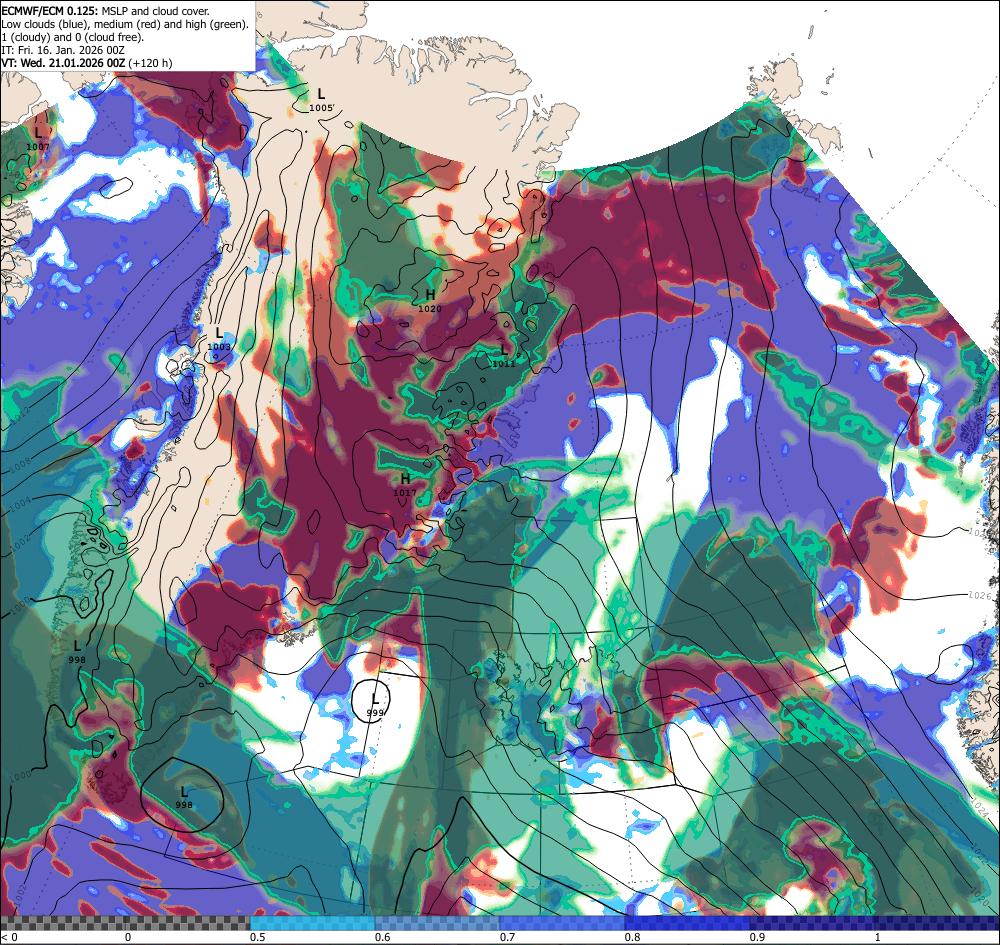Click the initialization time 'IT: Fri. 16. Jan. 2026 00Z'
The width and height of the screenshot is (1000, 945).
(x=62, y=50)
